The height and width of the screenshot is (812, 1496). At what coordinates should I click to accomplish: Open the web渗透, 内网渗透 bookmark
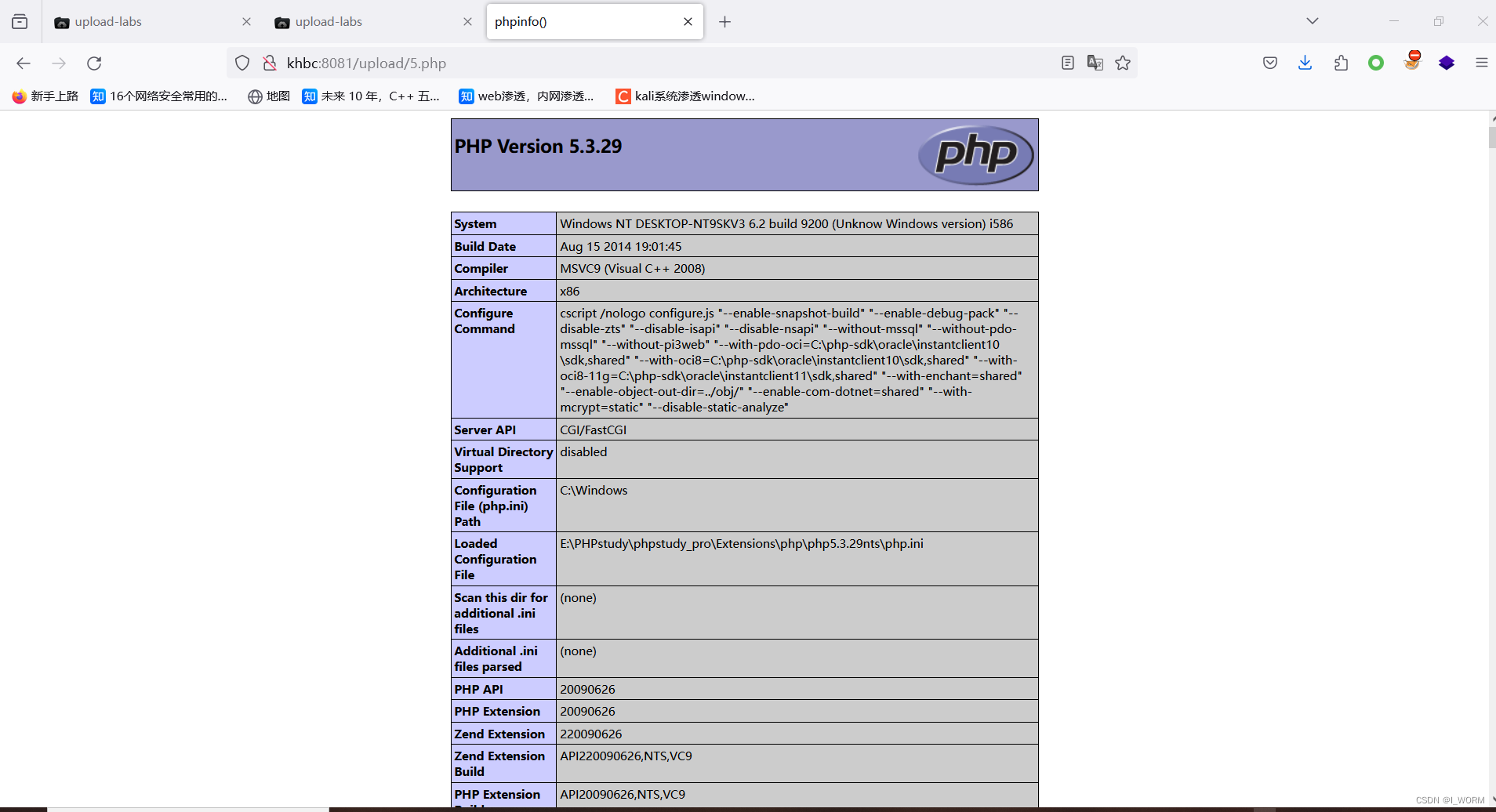pos(527,96)
